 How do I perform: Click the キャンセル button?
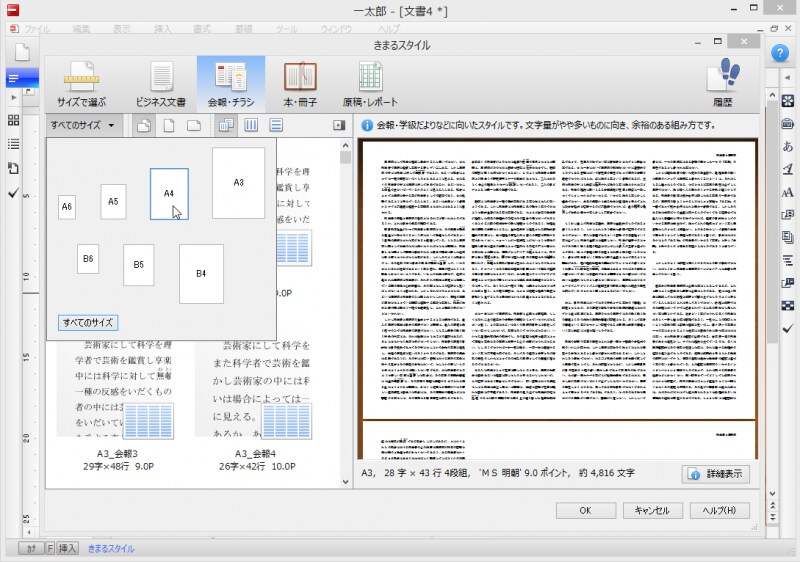[653, 510]
